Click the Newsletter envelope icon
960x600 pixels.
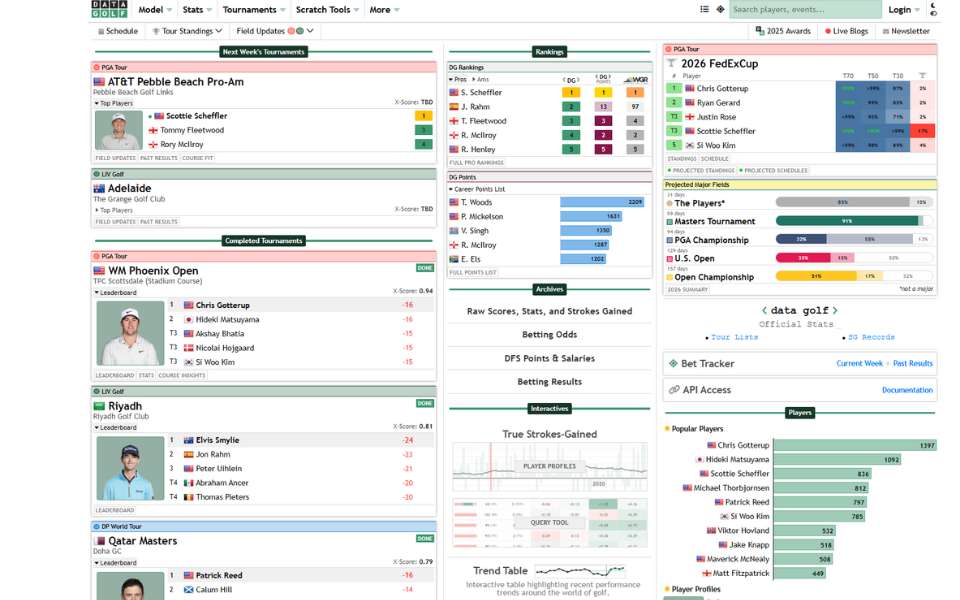[885, 31]
